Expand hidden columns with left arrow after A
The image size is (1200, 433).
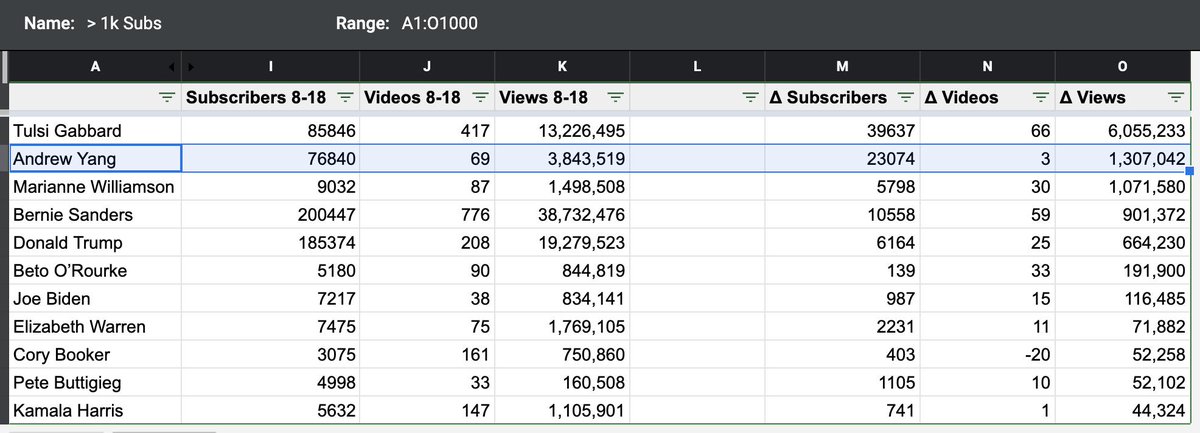point(172,67)
